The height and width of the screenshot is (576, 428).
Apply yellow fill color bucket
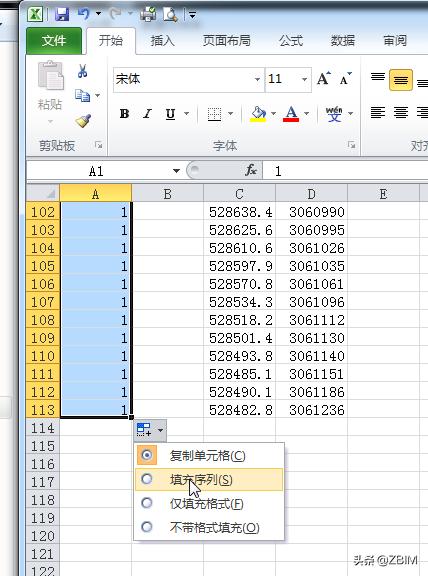click(x=258, y=114)
